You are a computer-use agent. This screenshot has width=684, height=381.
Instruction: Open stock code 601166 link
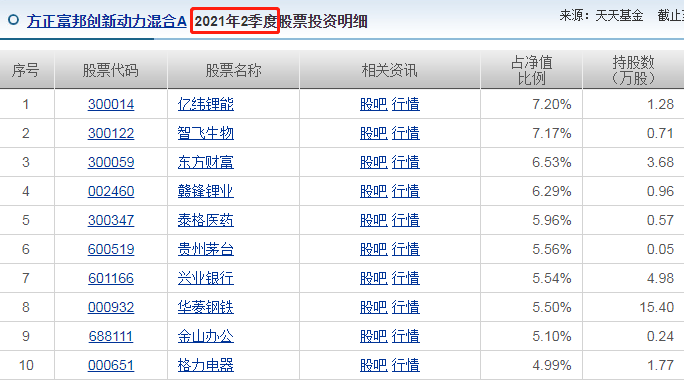pos(111,278)
